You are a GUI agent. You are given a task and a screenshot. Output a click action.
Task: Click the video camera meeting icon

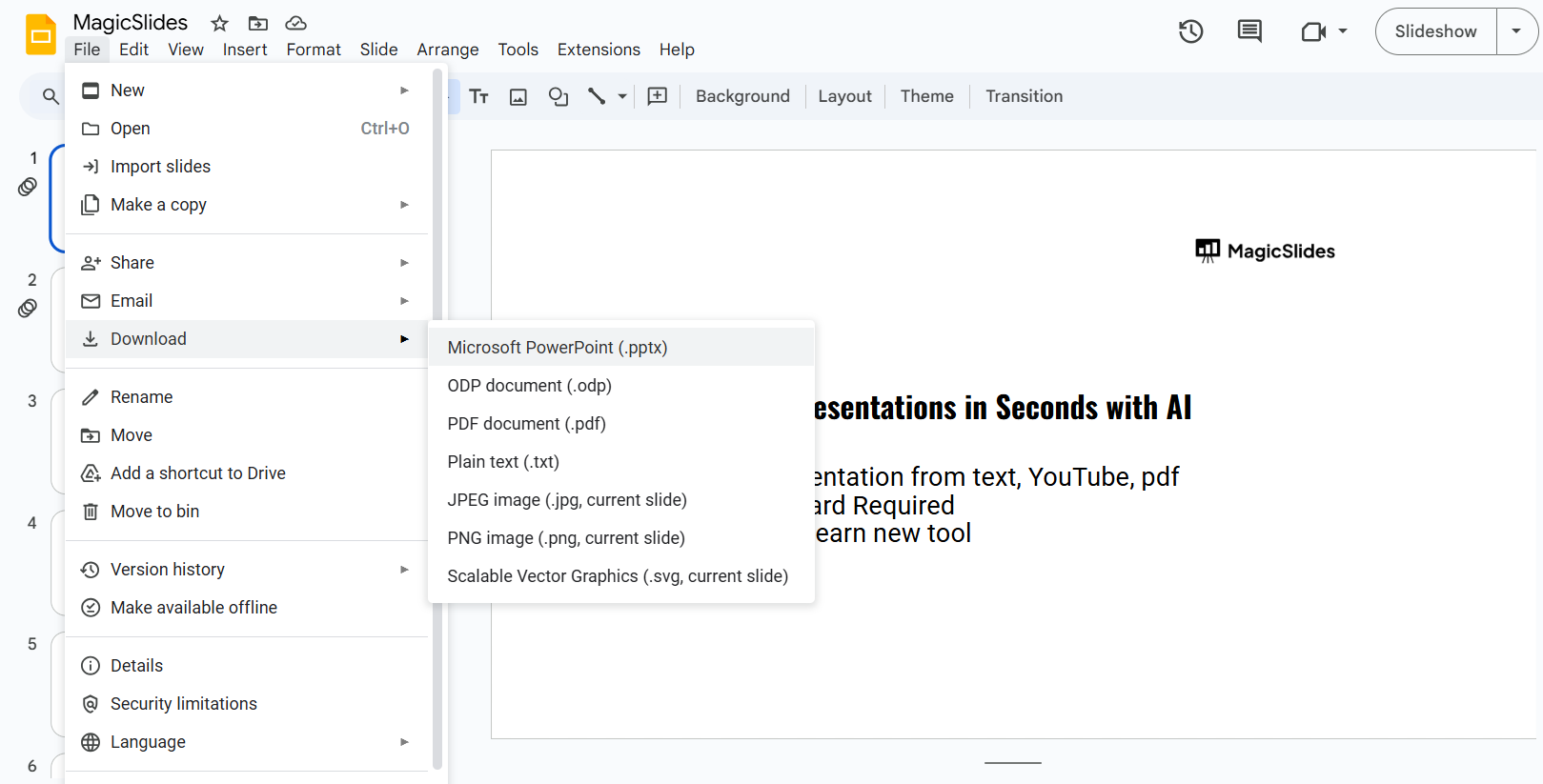(1313, 31)
